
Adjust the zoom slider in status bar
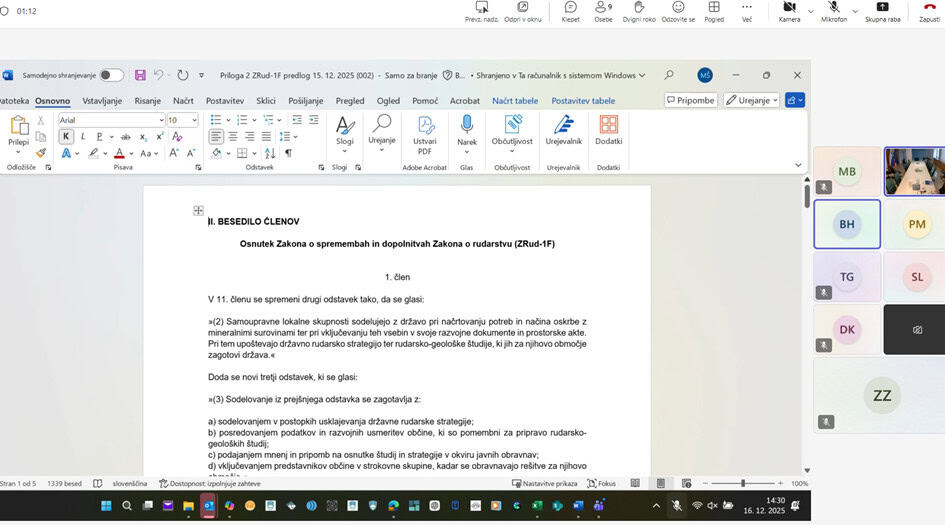coord(742,483)
